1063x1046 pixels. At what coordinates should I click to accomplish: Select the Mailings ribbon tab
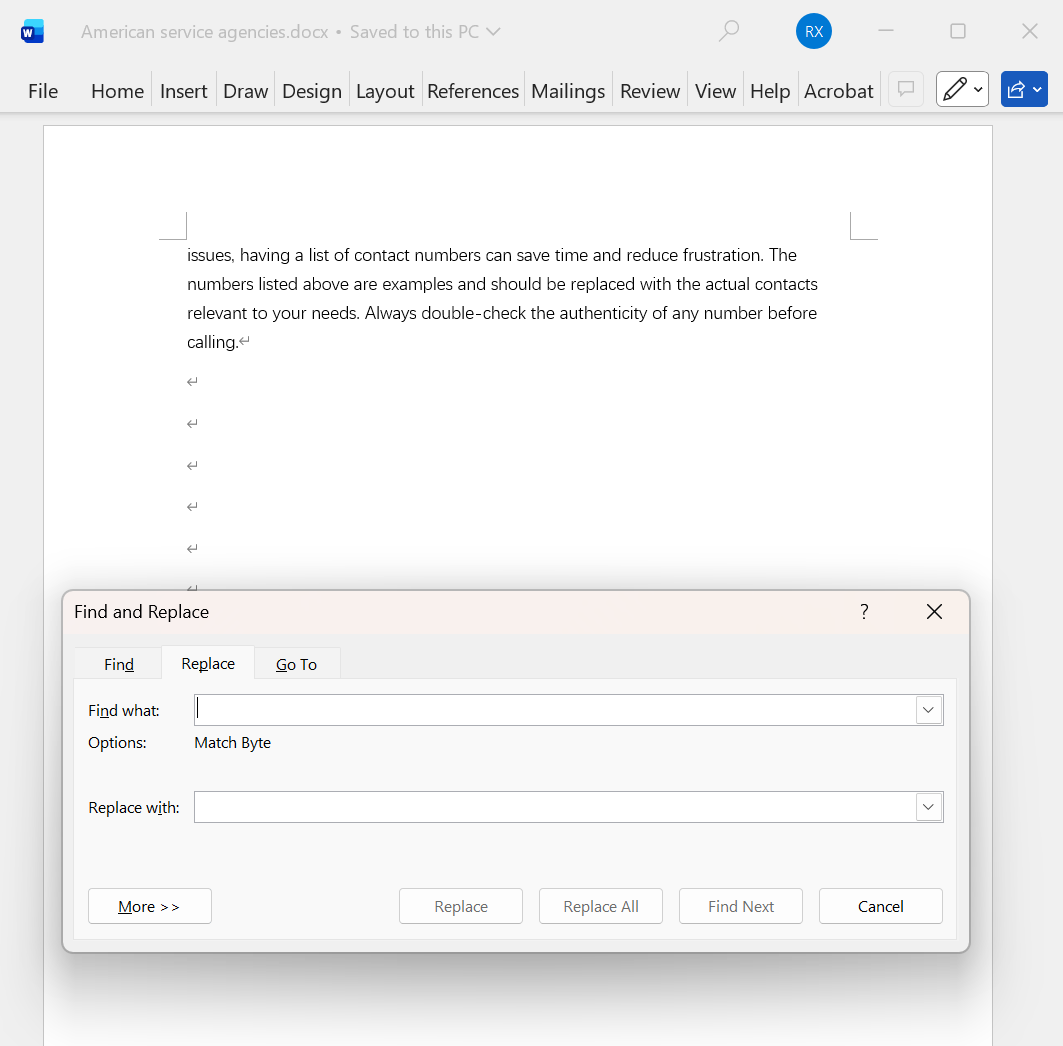pyautogui.click(x=567, y=90)
